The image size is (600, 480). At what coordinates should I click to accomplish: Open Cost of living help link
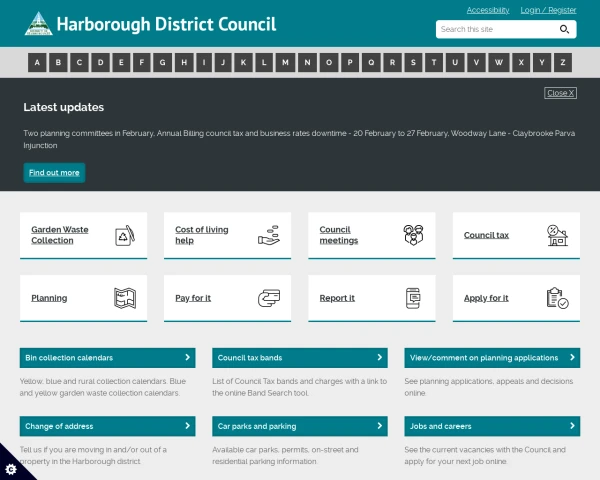202,235
